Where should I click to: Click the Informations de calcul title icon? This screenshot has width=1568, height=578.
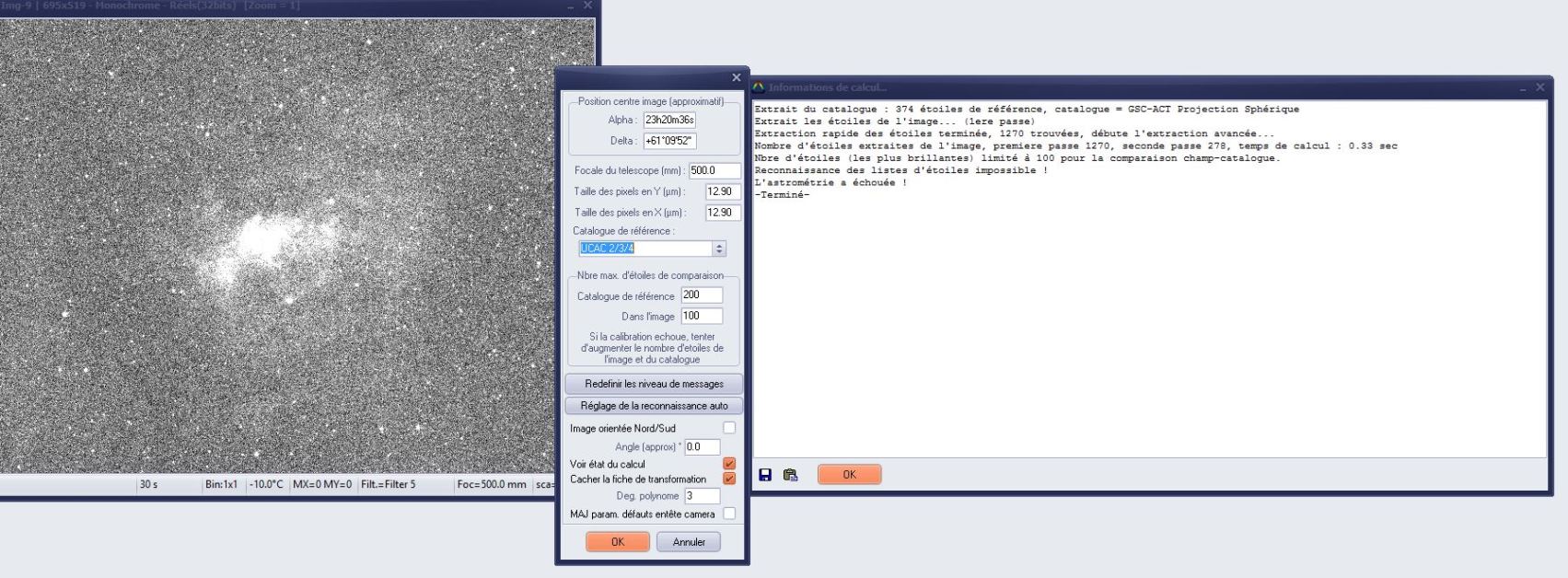point(759,87)
